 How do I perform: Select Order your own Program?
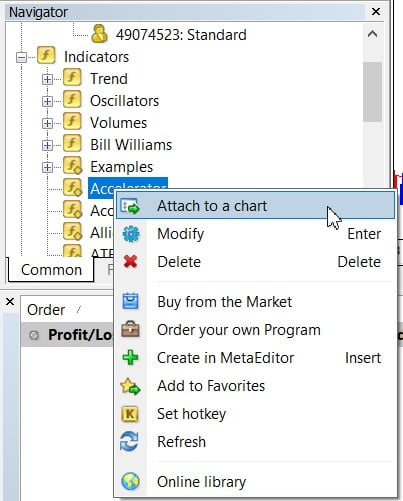pos(255,330)
